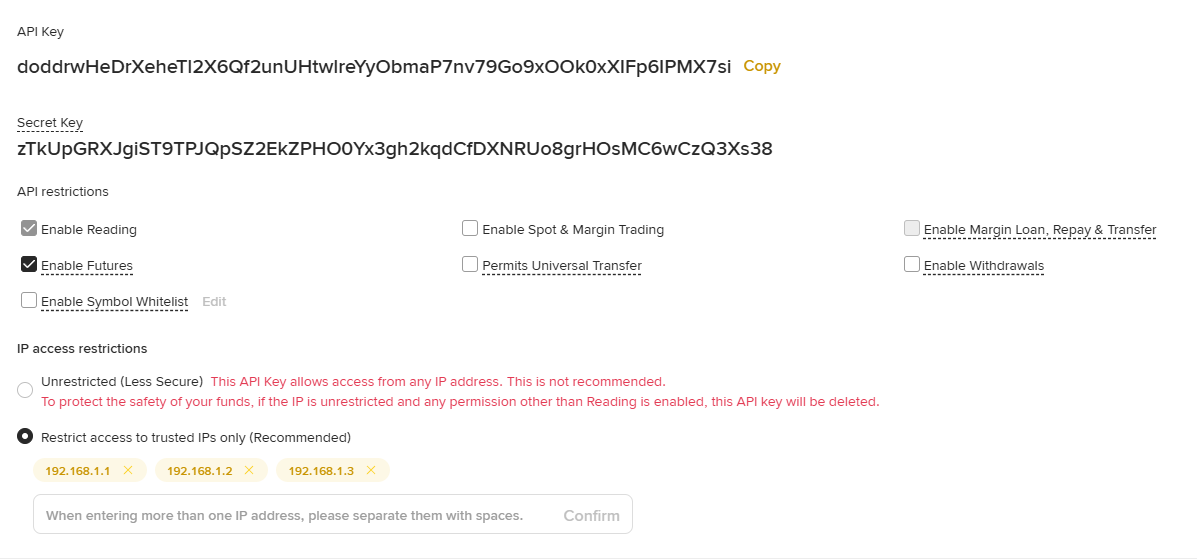1197x559 pixels.
Task: Click the 192.168.1.2 IP tag label
Action: 199,470
